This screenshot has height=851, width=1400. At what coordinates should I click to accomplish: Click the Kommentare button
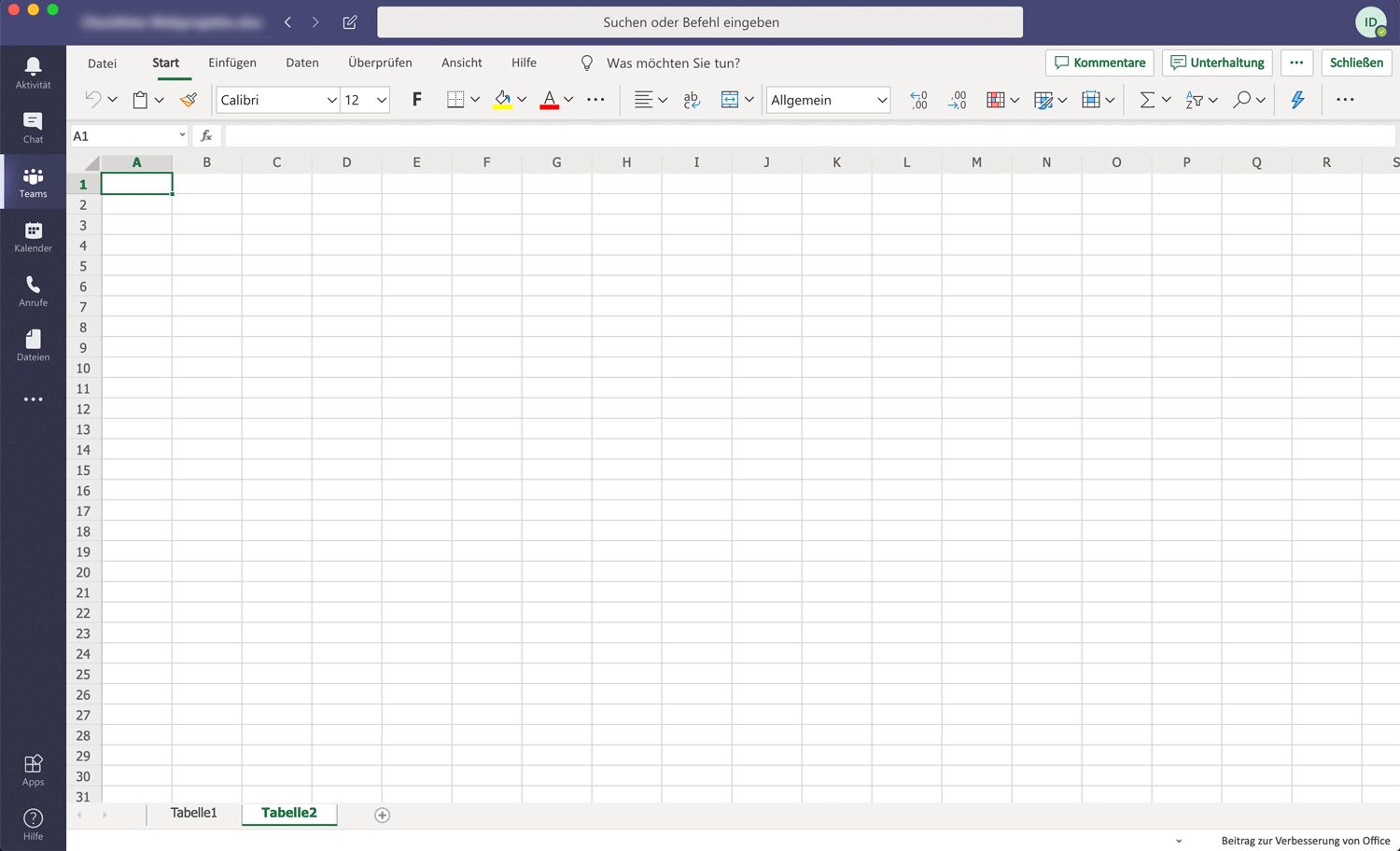coord(1099,63)
